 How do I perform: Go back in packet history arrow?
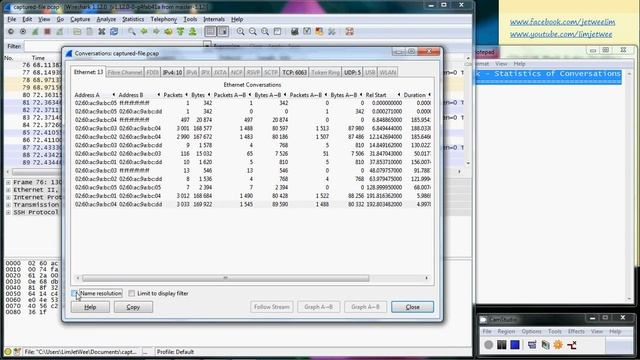tap(144, 31)
